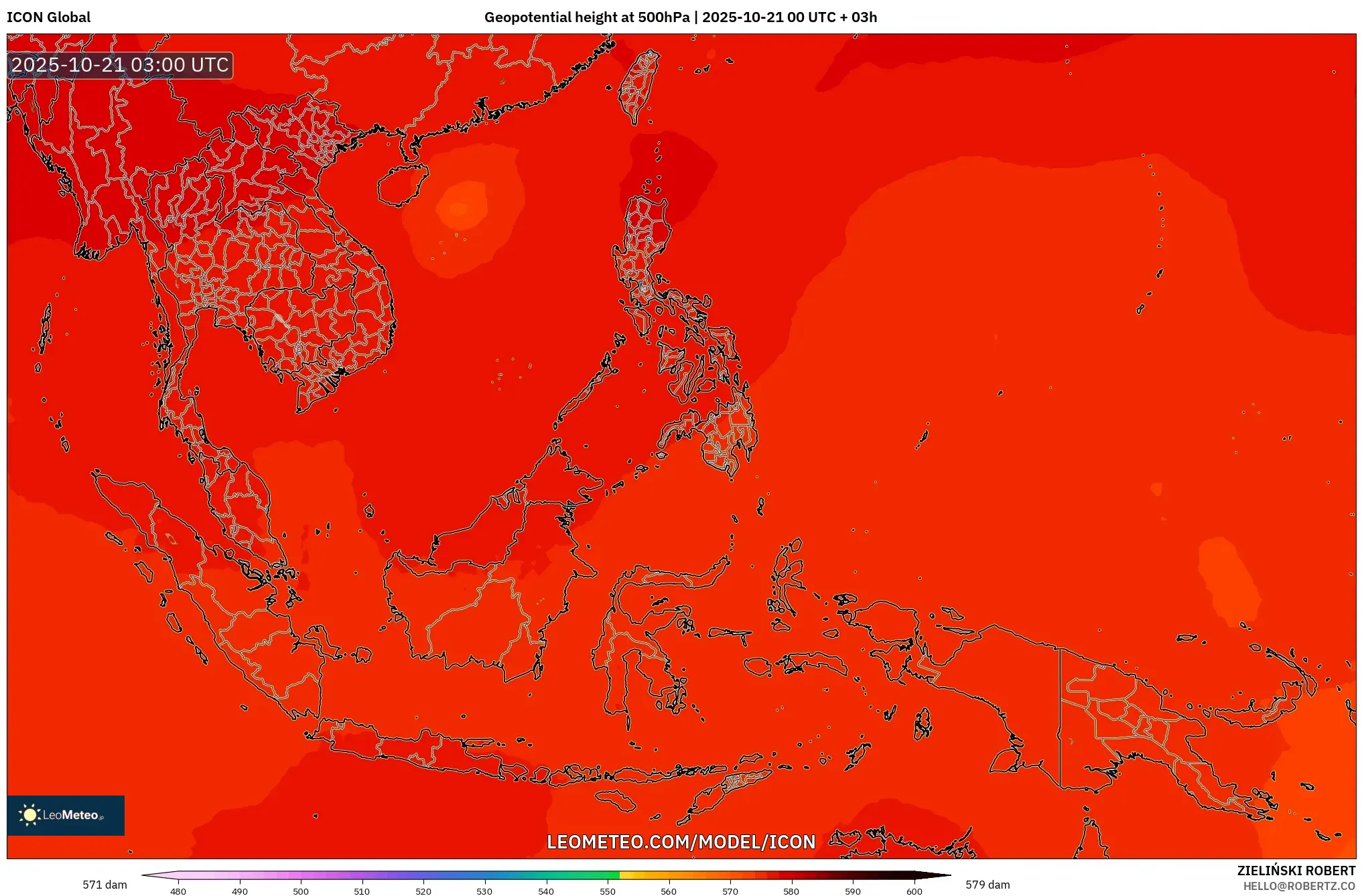Click the 579 dam maximum value label
The width and height of the screenshot is (1362, 896).
click(x=987, y=885)
